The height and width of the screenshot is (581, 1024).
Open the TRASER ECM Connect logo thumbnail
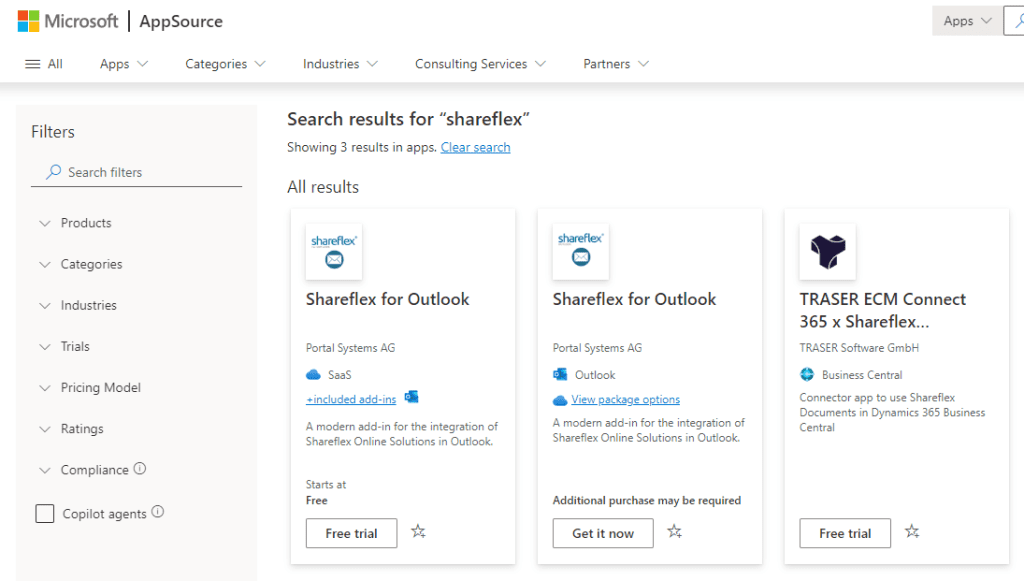(x=827, y=251)
